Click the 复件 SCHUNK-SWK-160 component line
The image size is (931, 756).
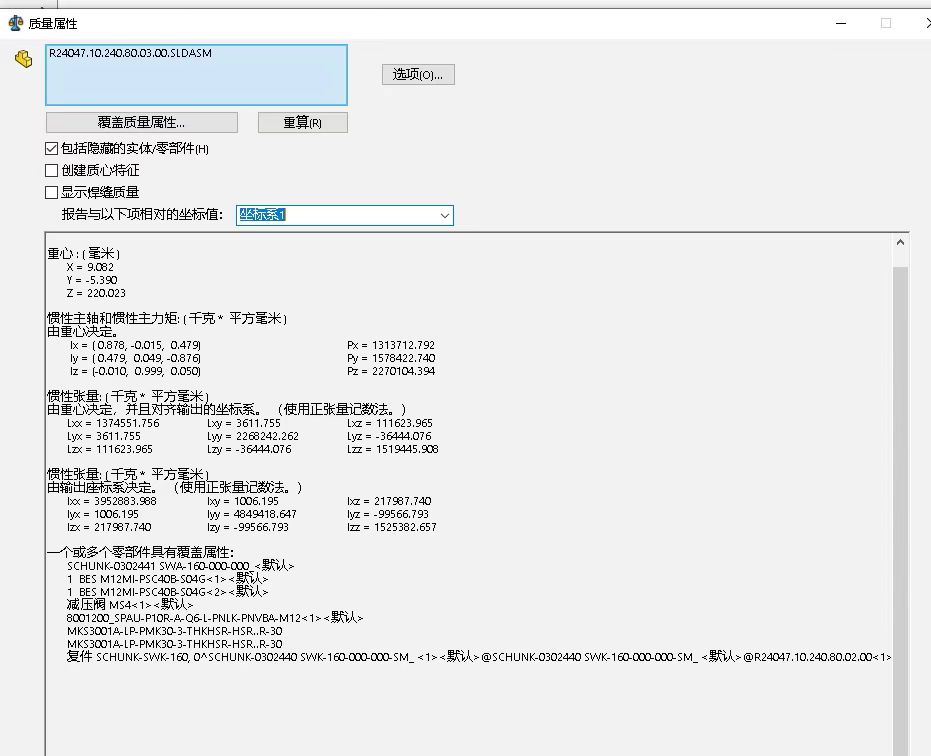(479, 657)
